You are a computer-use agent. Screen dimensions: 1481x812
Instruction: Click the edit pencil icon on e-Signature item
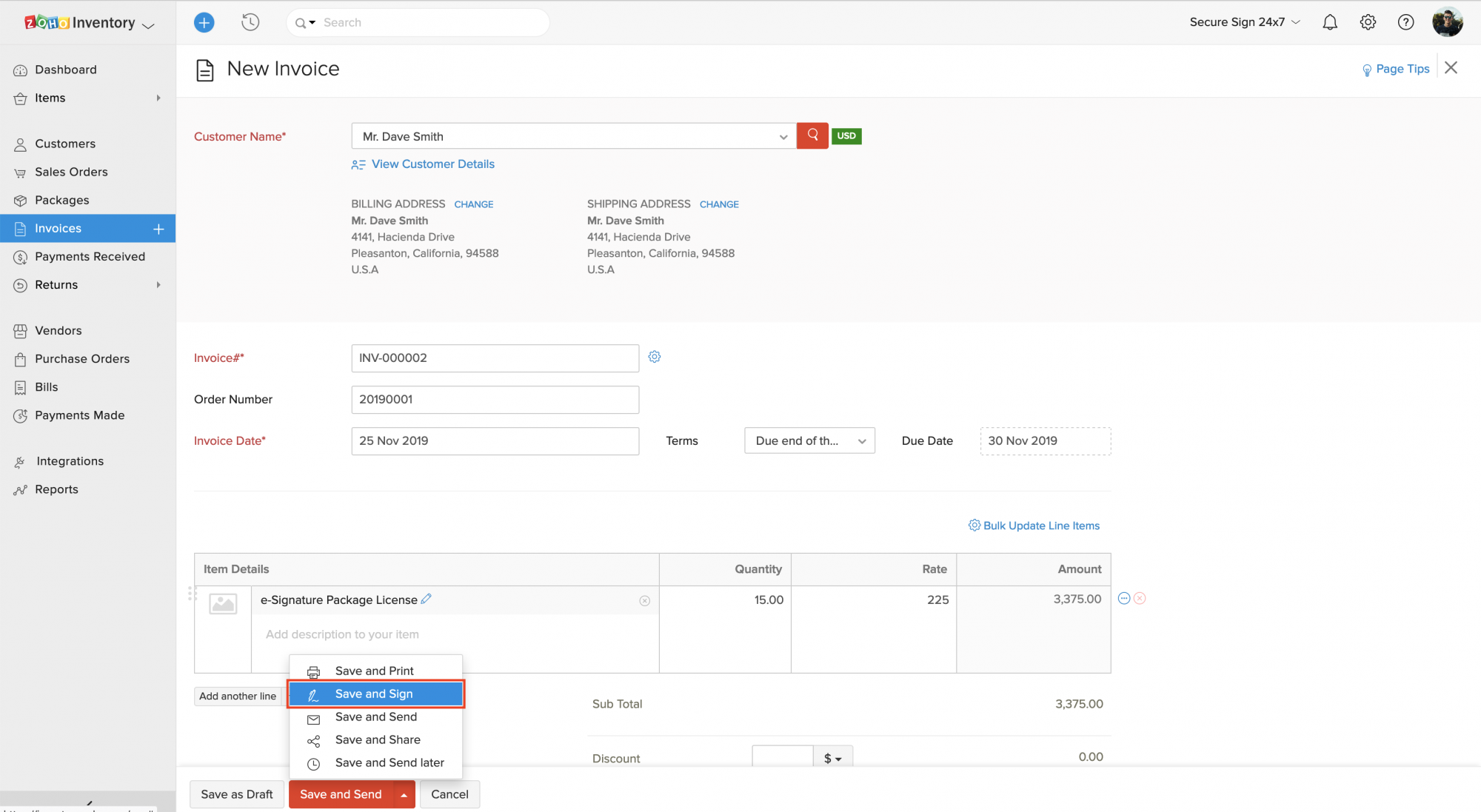point(427,599)
